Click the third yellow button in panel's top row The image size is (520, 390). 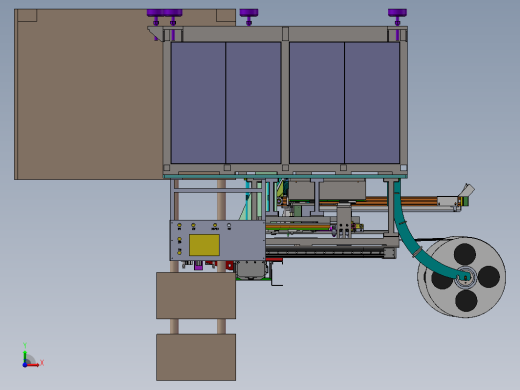(x=215, y=226)
